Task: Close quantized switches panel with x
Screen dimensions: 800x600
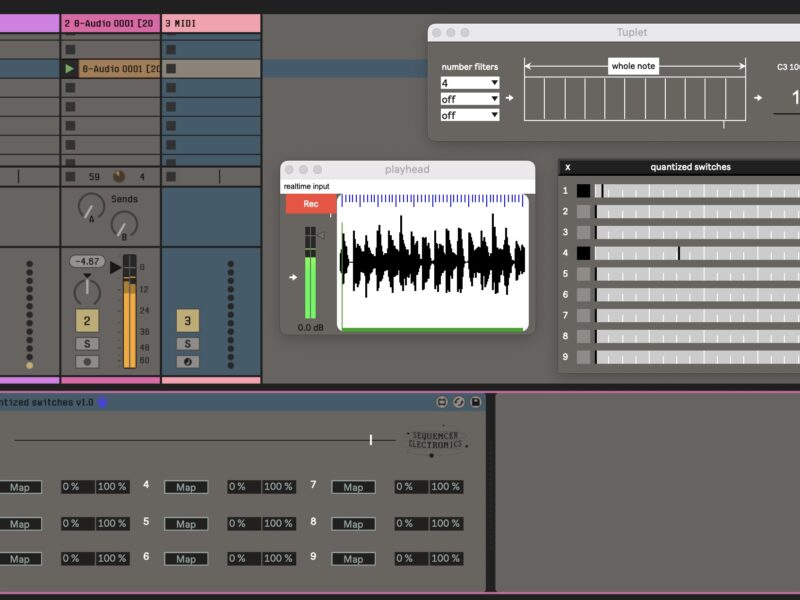Action: click(x=568, y=167)
